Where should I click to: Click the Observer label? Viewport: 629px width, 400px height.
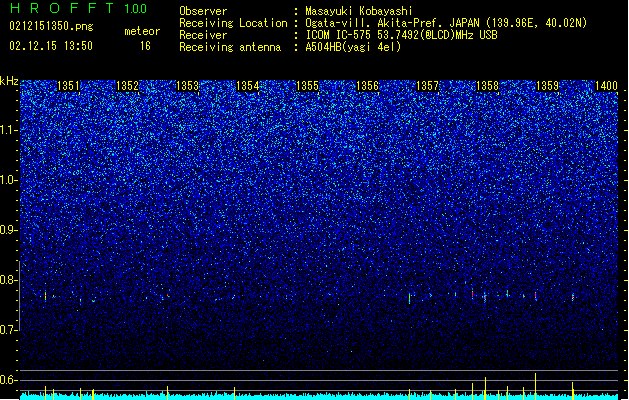click(x=203, y=11)
